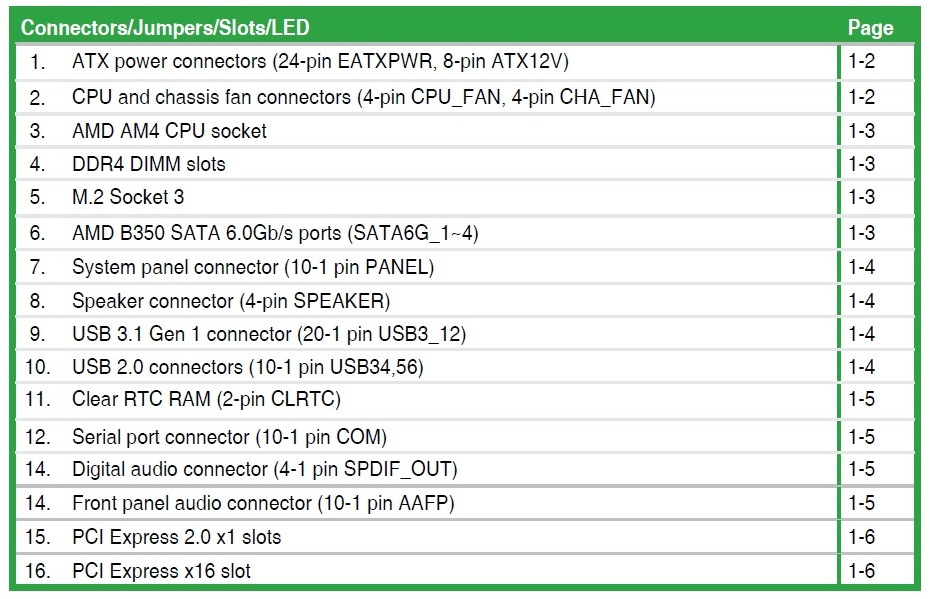The width and height of the screenshot is (935, 599).
Task: Click page number 1-6 for PCI Express x16 slot
Action: (861, 571)
